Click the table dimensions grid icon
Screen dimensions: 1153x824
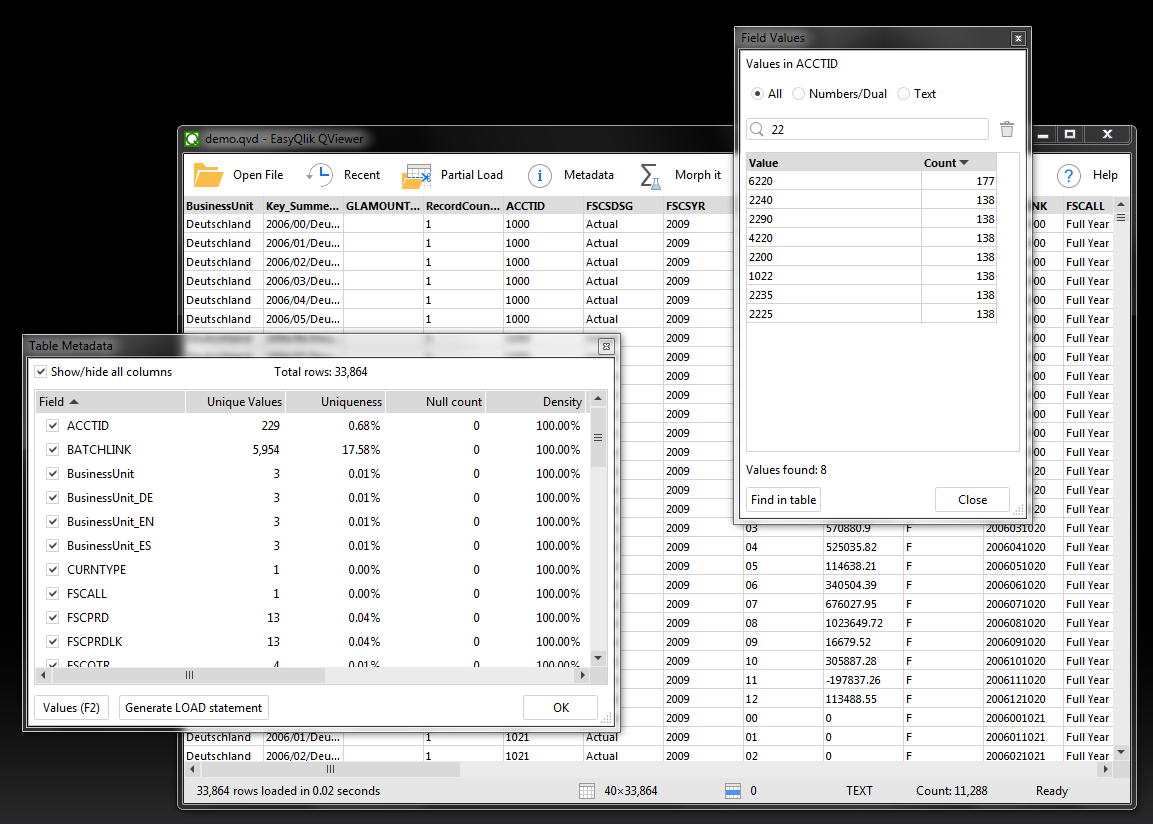click(586, 790)
